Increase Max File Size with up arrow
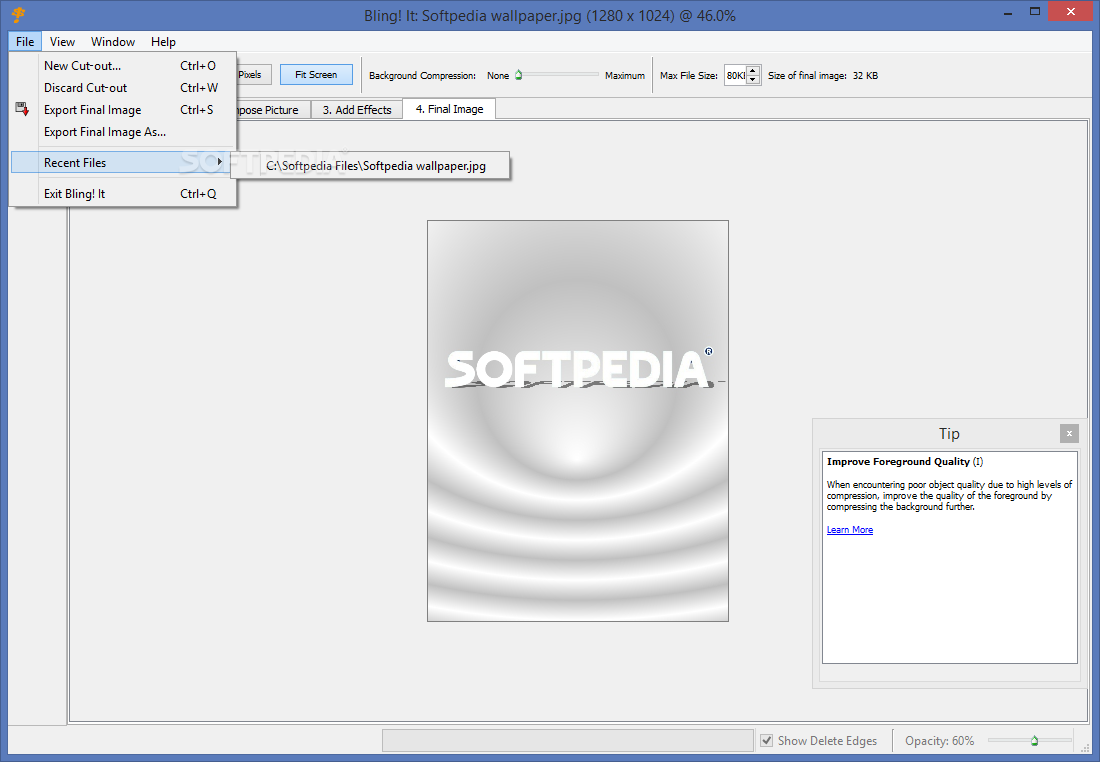The image size is (1100, 762). [x=753, y=70]
